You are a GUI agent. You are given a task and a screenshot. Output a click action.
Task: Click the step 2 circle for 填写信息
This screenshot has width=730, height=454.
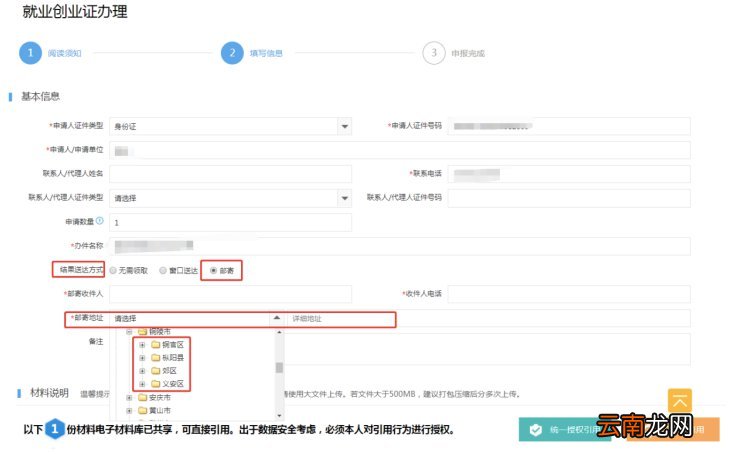(232, 53)
